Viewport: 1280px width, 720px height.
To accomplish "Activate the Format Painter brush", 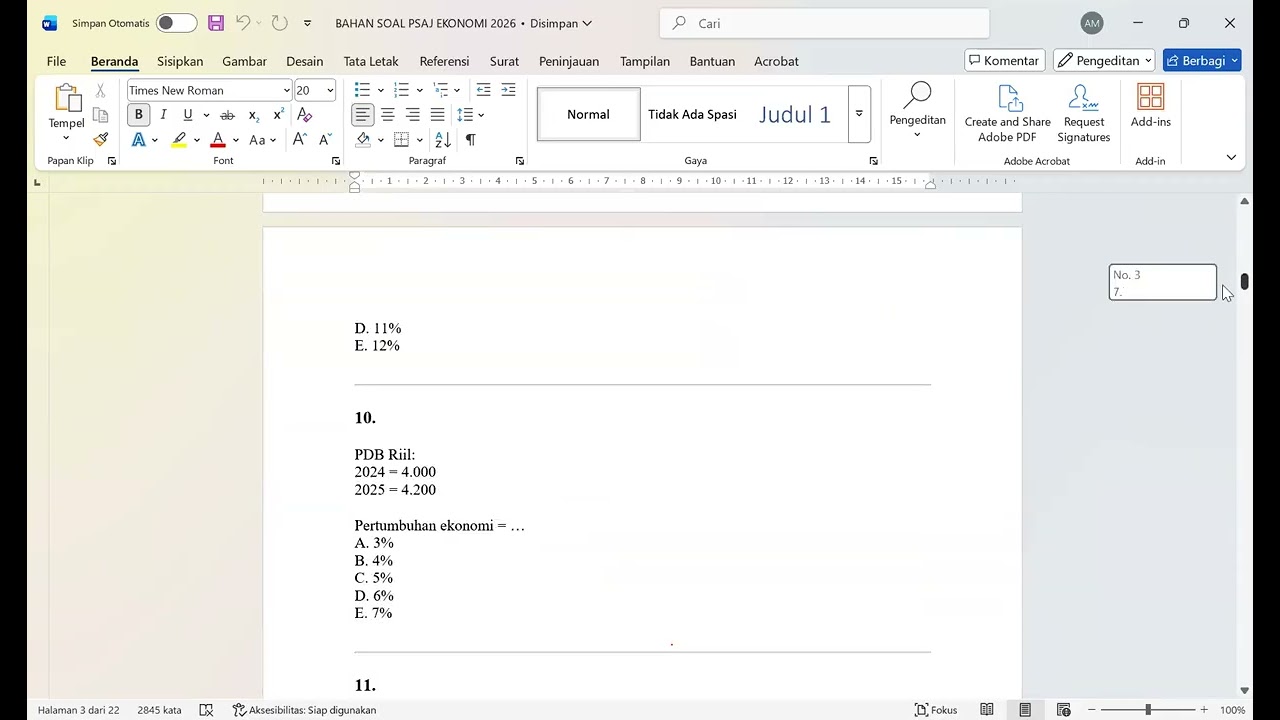I will click(x=100, y=140).
